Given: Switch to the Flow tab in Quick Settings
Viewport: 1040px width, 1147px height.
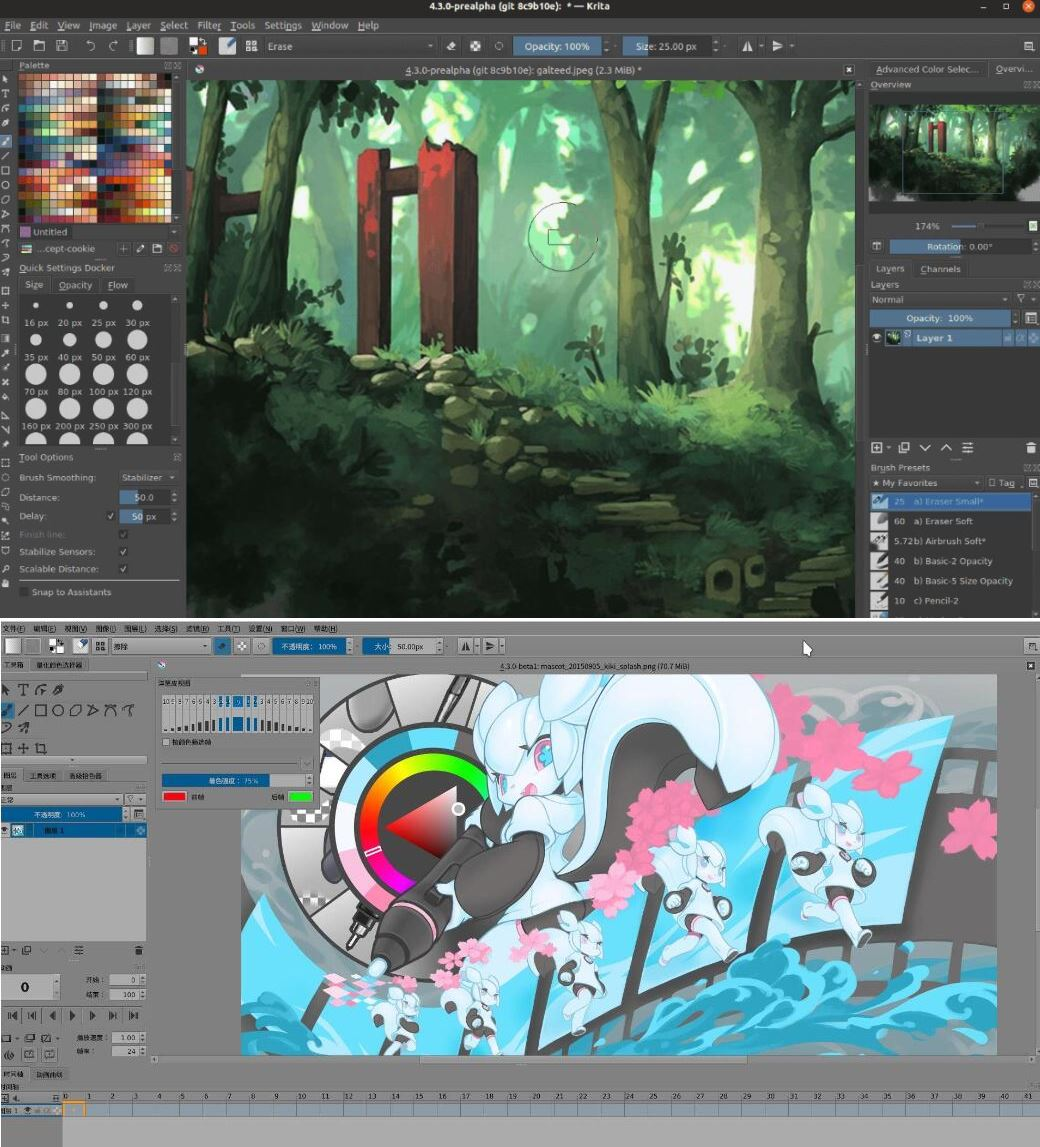Looking at the screenshot, I should click(118, 285).
